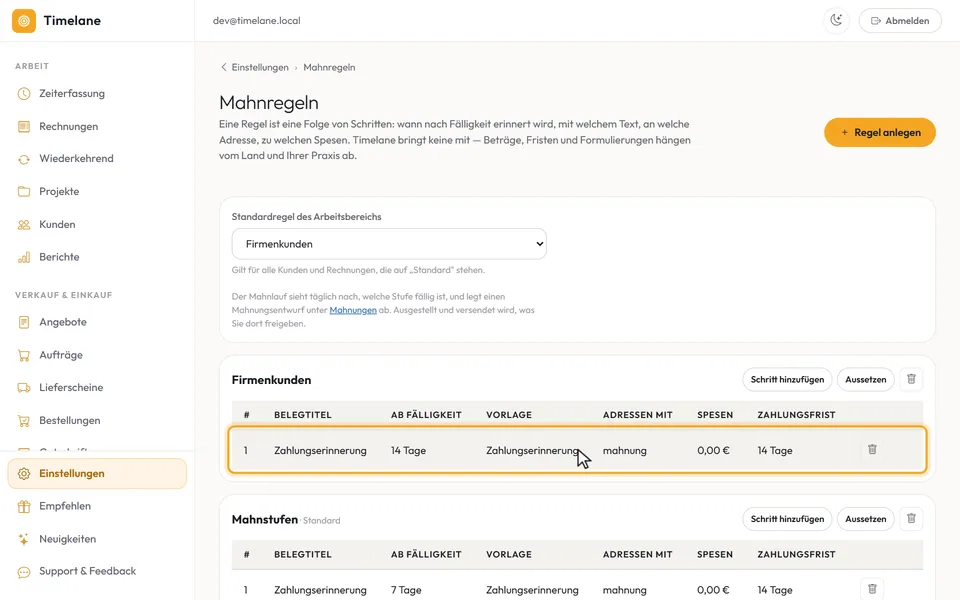Click the mahnung cell in Firmenkunden row
Image resolution: width=960 pixels, height=600 pixels.
point(624,451)
